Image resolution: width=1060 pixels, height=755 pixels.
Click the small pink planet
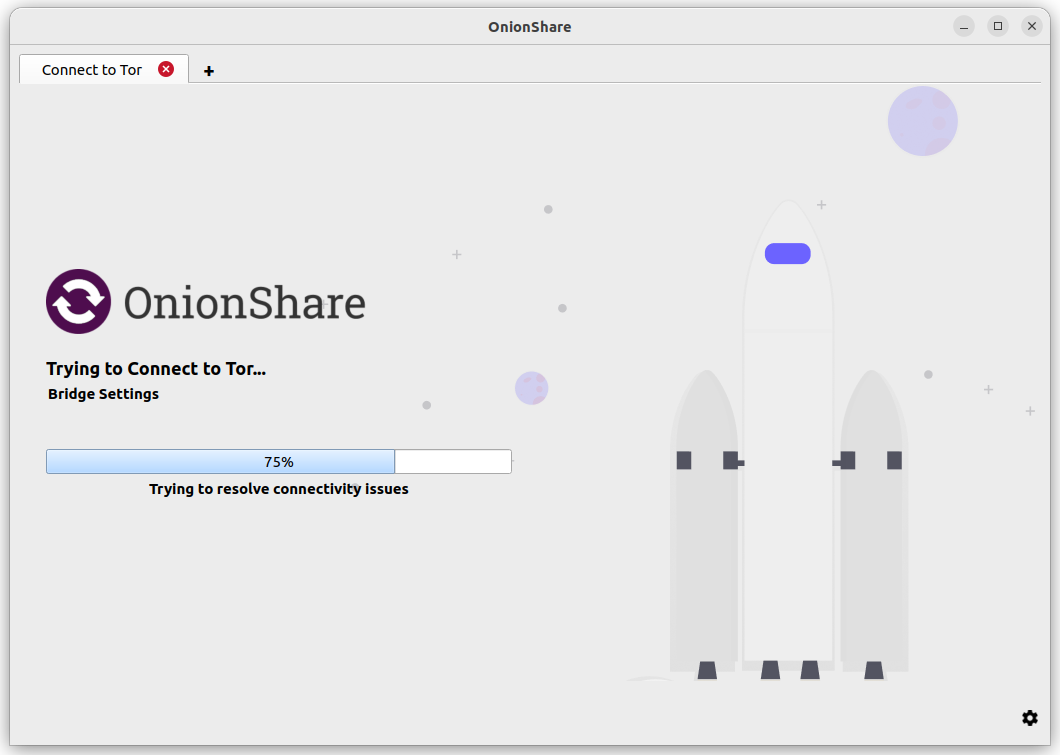531,388
